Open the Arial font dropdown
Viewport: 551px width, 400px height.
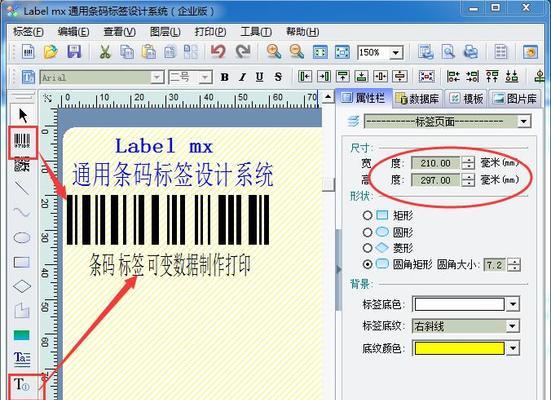pos(156,77)
